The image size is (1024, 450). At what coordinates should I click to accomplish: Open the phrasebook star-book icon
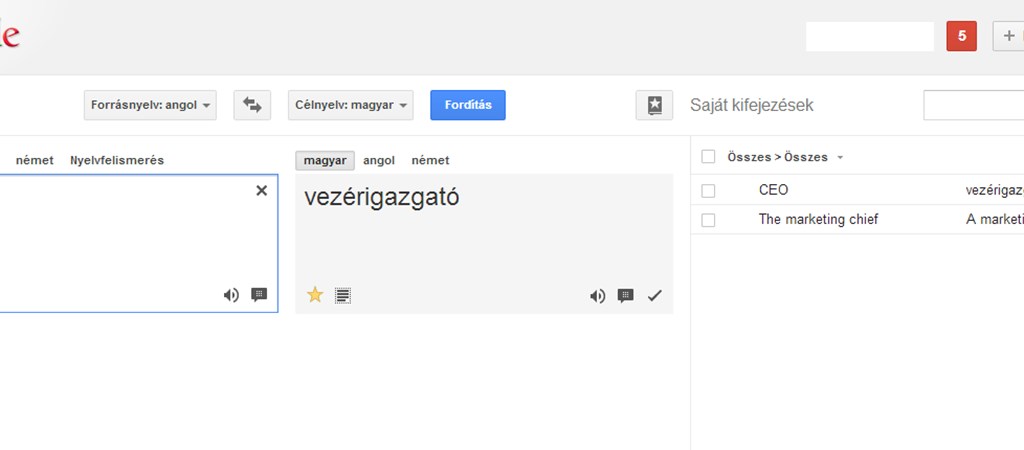click(x=654, y=105)
